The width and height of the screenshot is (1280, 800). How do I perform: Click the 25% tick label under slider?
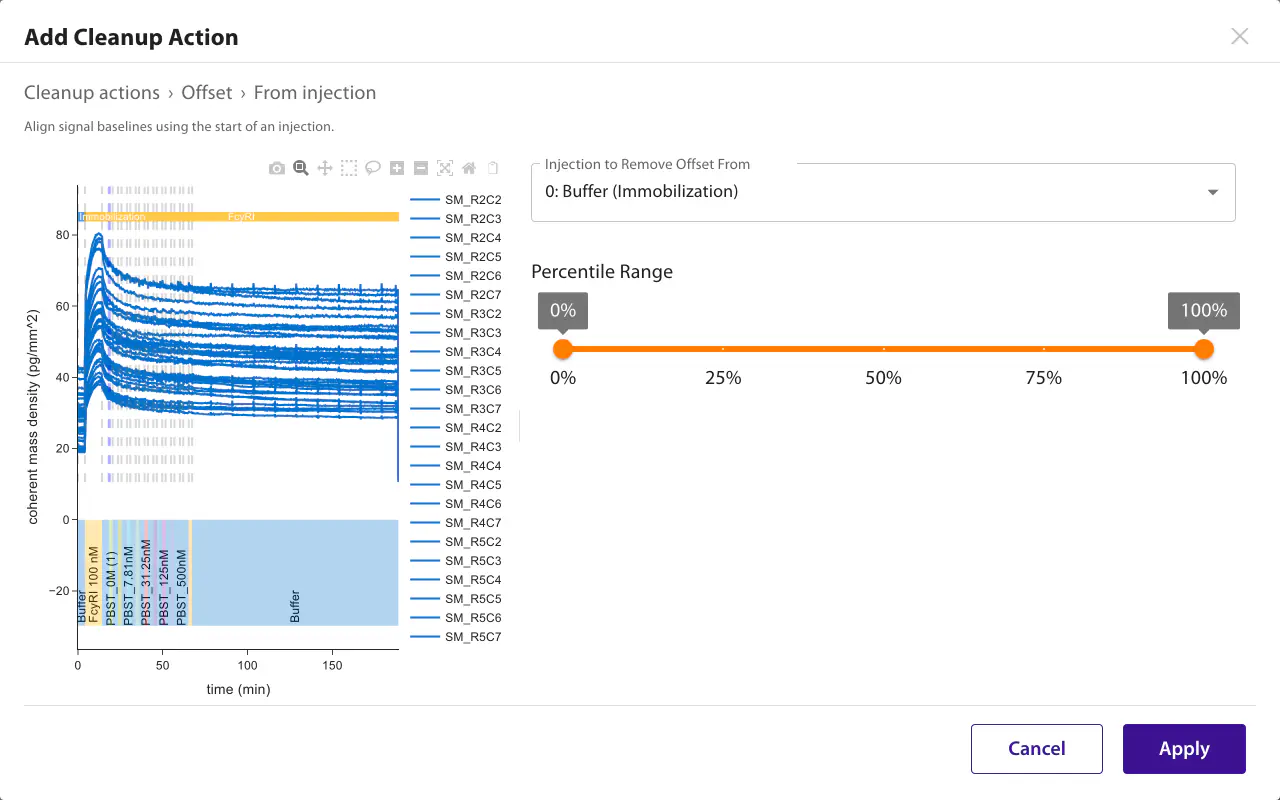[x=723, y=378]
